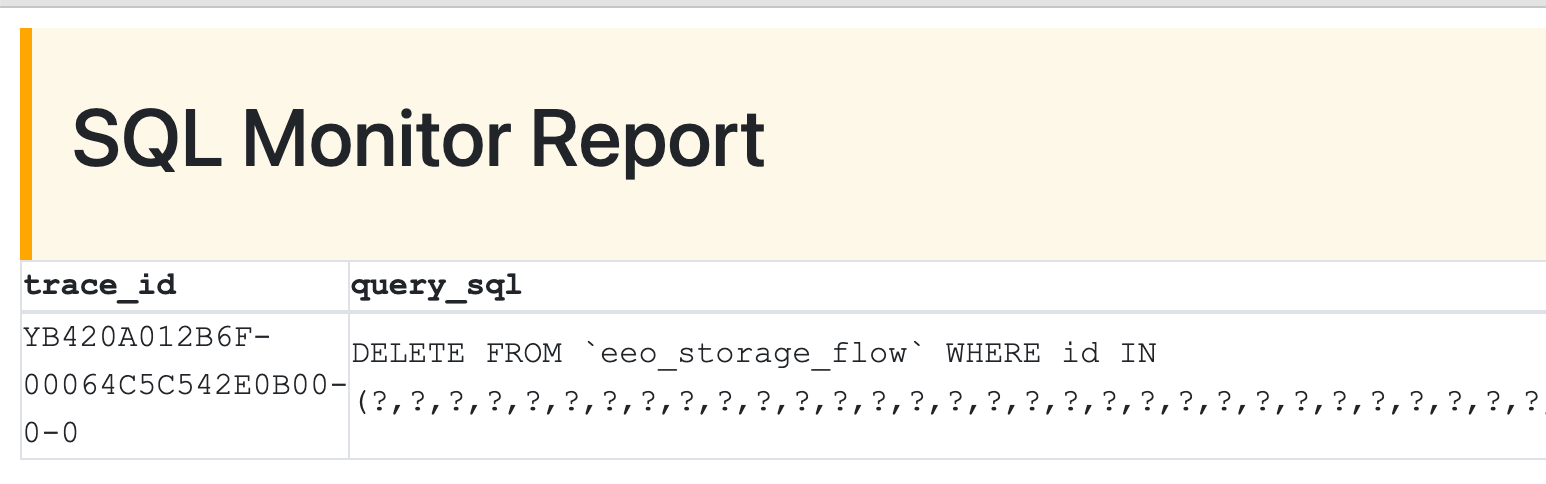The height and width of the screenshot is (484, 1546).
Task: Click empty header space right of query_sql
Action: click(x=1000, y=286)
